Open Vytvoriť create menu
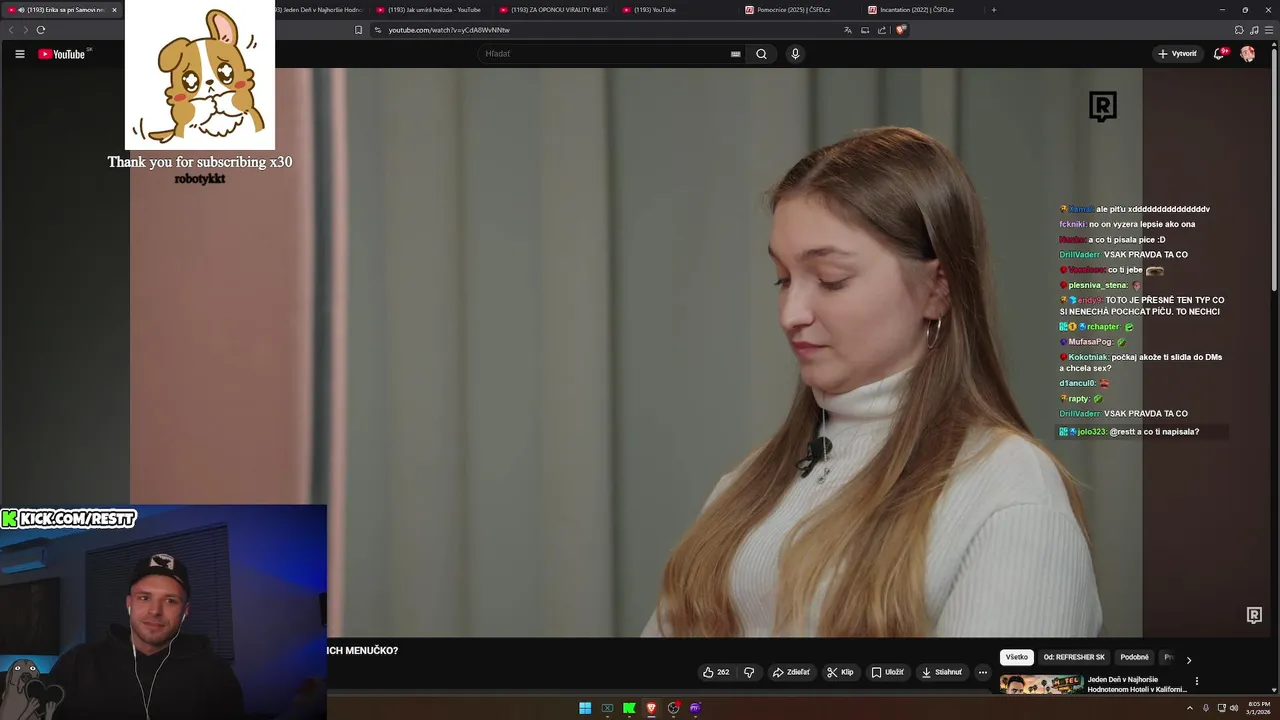 tap(1177, 54)
